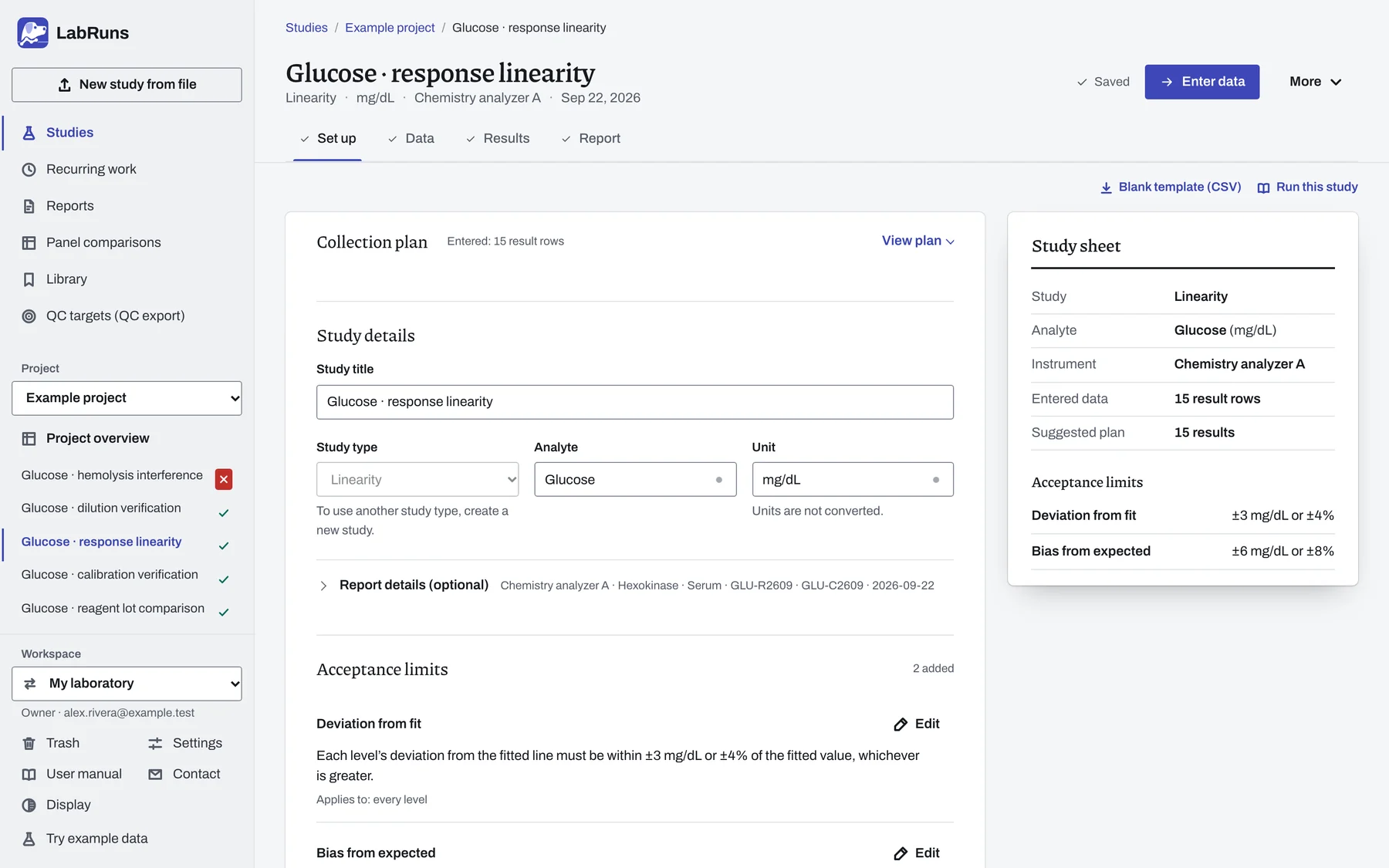The image size is (1389, 868).
Task: Click '15 results' Suggested plan value
Action: (1204, 433)
